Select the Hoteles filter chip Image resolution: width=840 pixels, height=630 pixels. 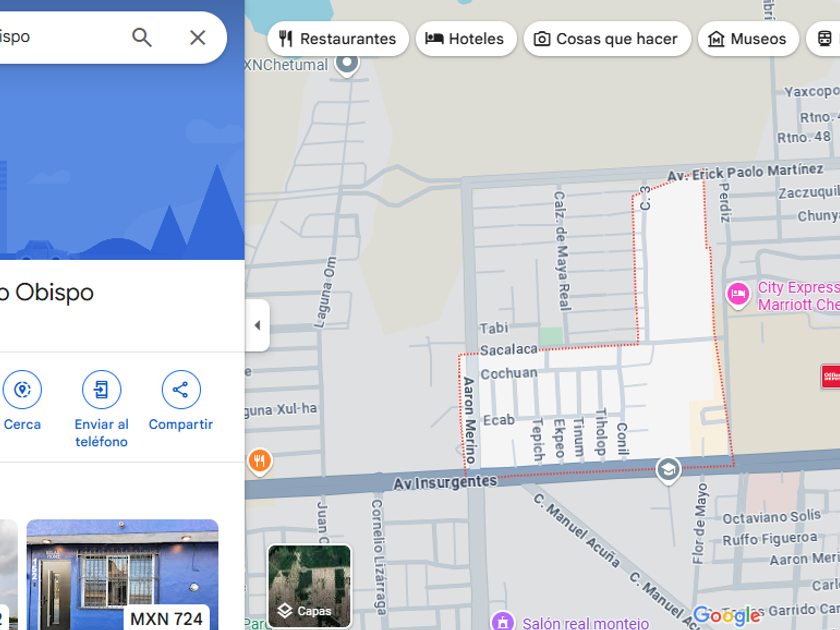click(x=466, y=39)
